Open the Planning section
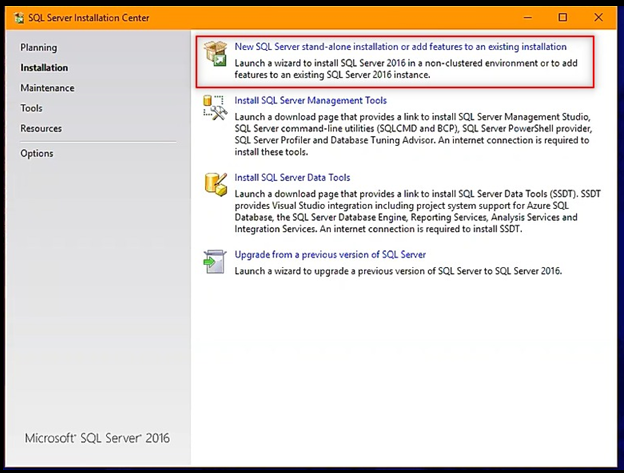 pos(39,48)
